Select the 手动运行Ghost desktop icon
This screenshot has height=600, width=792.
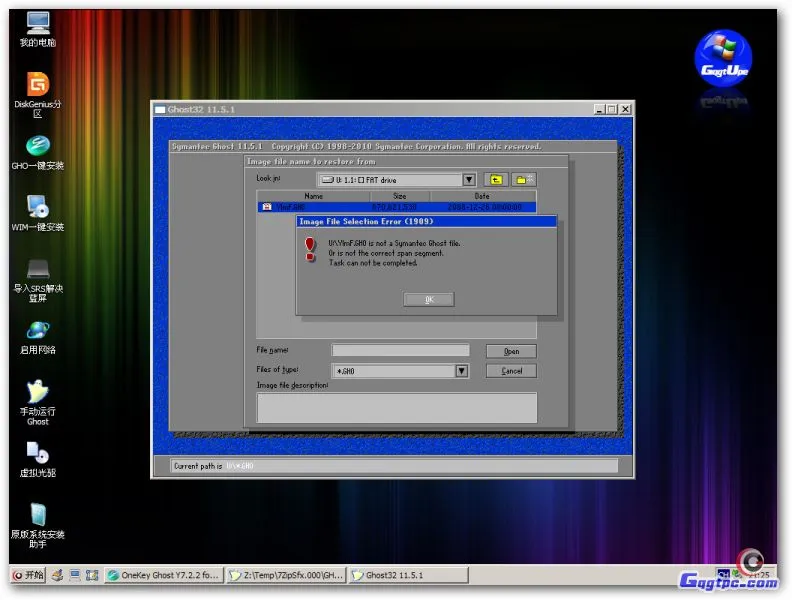(38, 403)
